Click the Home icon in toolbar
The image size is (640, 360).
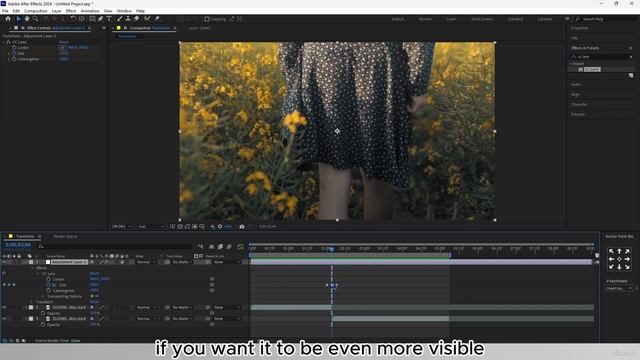[8, 19]
